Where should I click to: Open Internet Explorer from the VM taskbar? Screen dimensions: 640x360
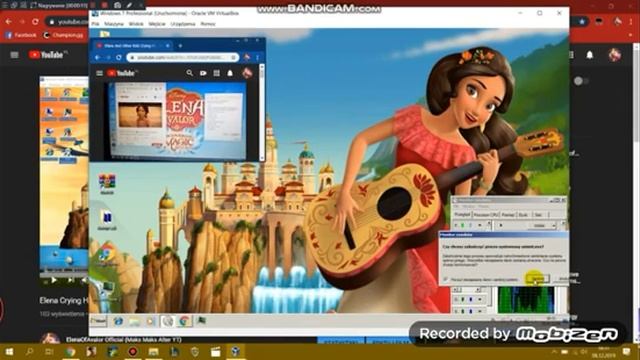click(x=118, y=321)
